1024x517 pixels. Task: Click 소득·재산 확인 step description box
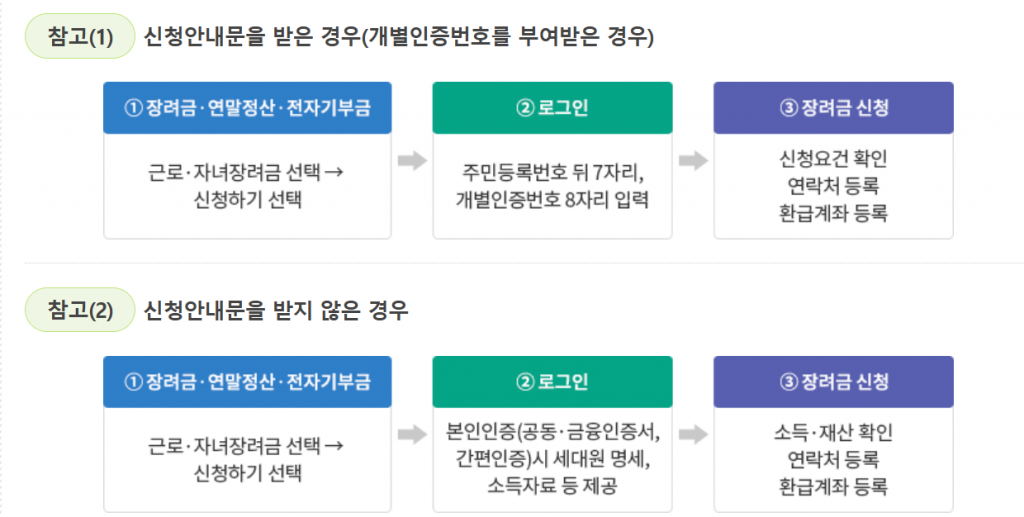click(833, 460)
